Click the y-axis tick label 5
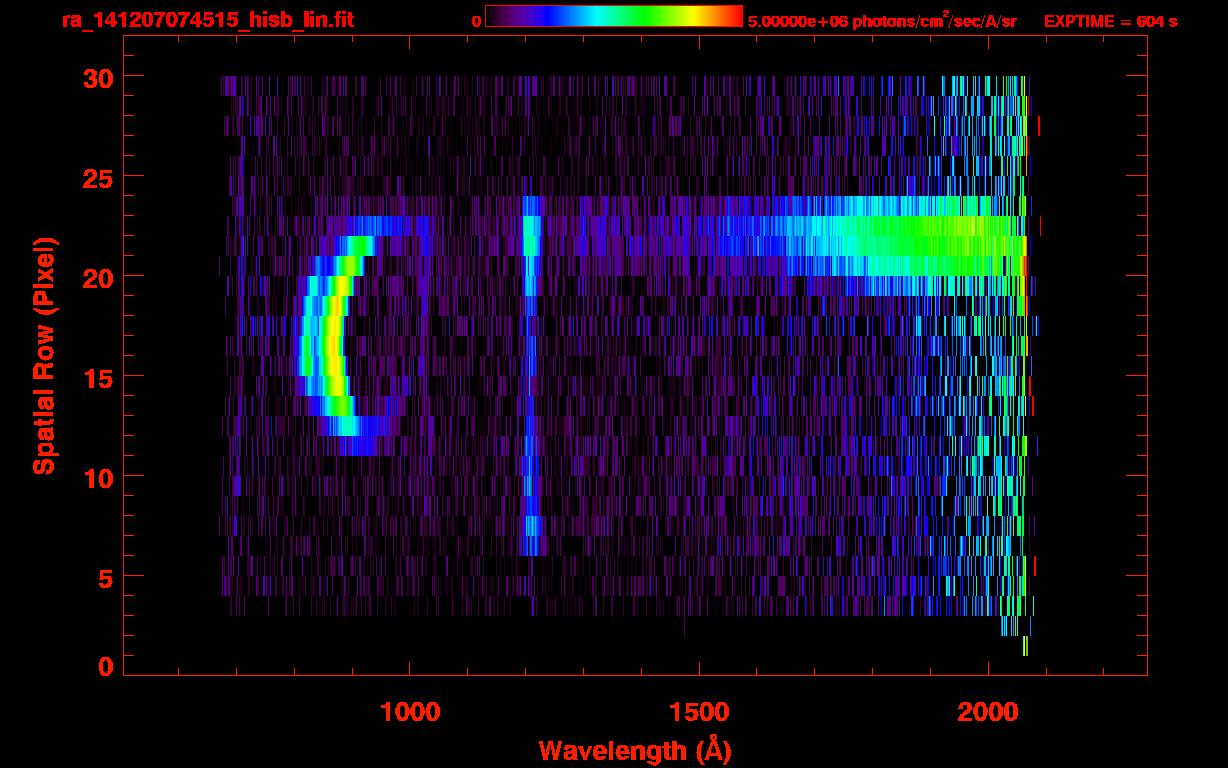 [x=104, y=577]
